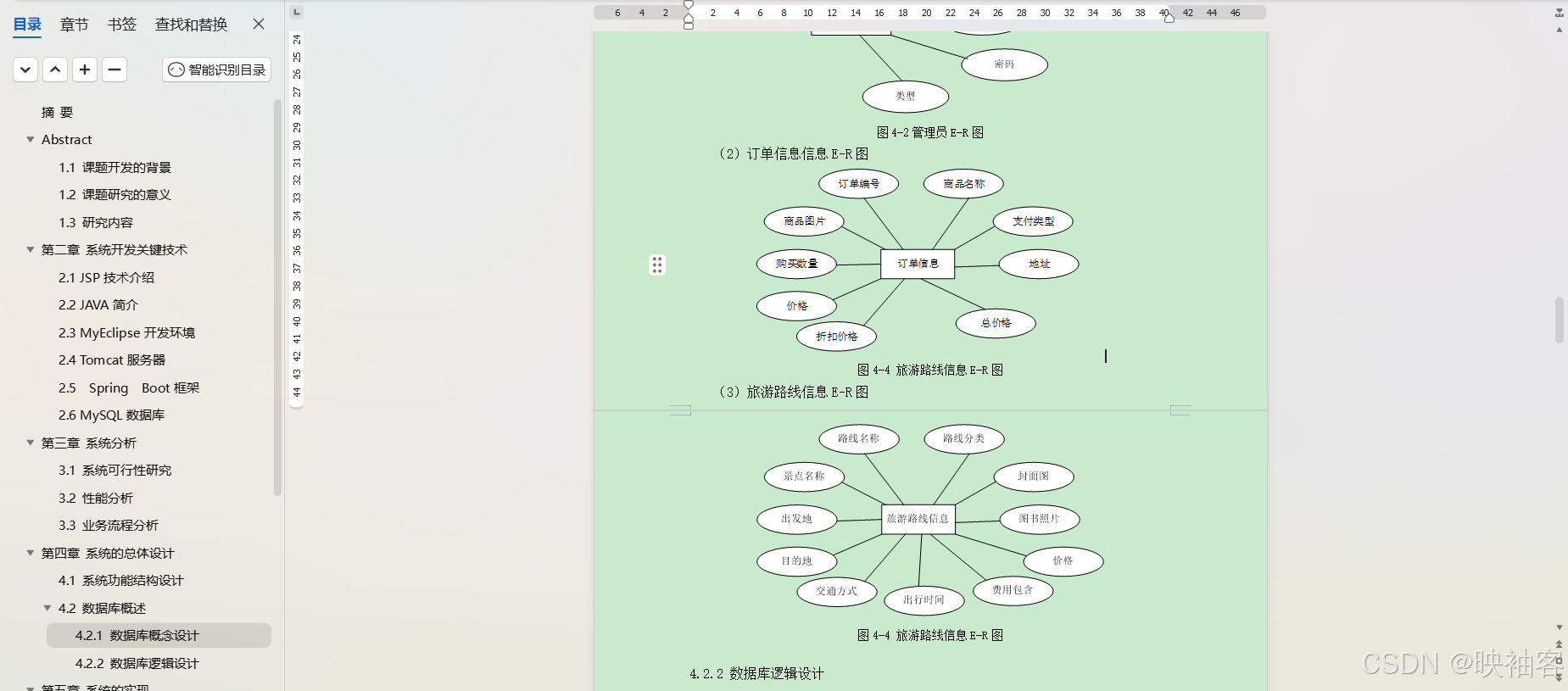Go to 2.1 JSP 技术介绍
Image resolution: width=1568 pixels, height=691 pixels.
coord(106,277)
